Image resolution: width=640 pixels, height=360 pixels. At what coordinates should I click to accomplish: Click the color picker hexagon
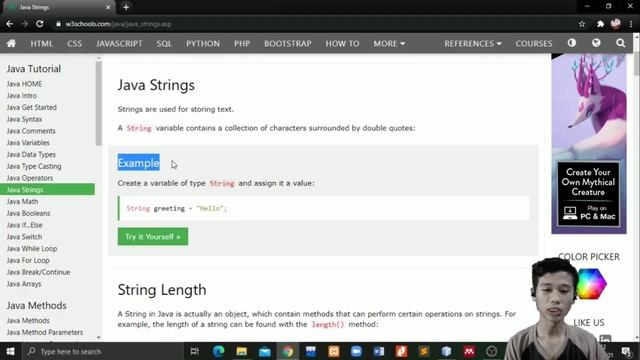tap(590, 284)
